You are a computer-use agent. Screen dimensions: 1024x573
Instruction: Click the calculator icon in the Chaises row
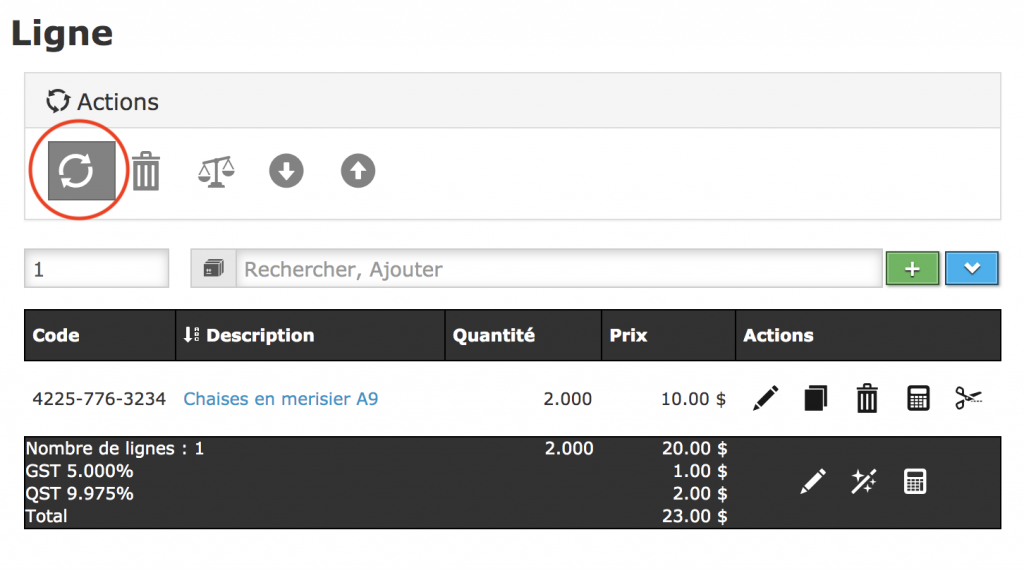click(917, 399)
